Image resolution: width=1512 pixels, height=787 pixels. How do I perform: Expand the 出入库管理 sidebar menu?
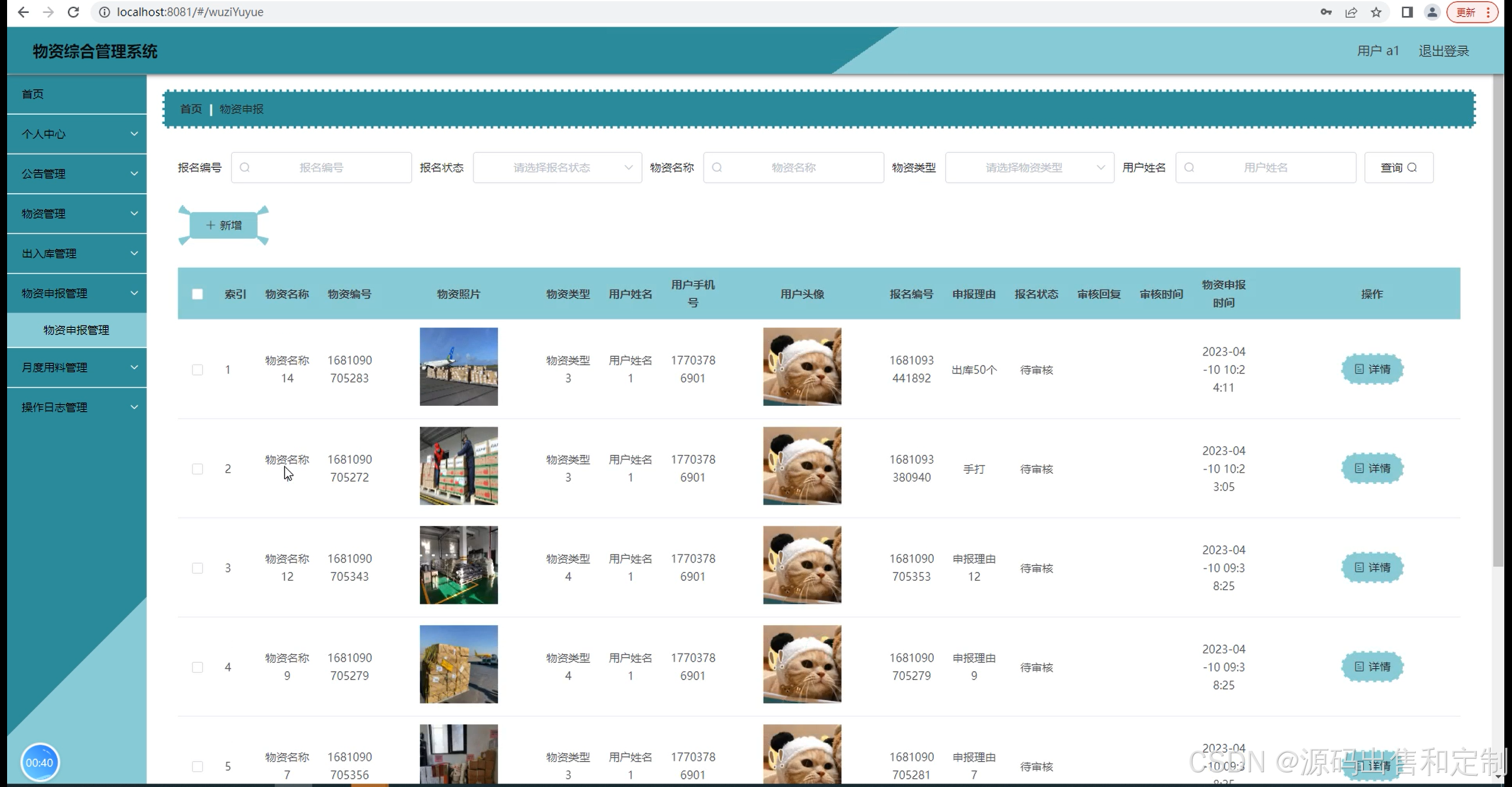click(x=77, y=253)
